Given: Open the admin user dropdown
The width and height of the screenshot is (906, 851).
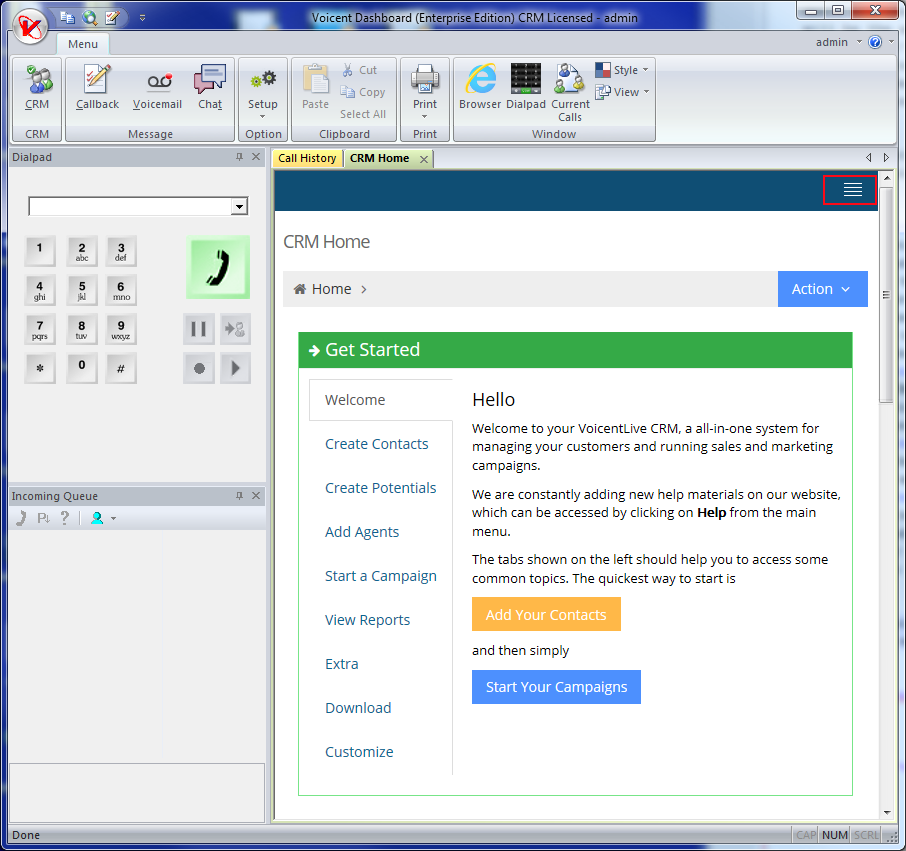Looking at the screenshot, I should click(838, 42).
